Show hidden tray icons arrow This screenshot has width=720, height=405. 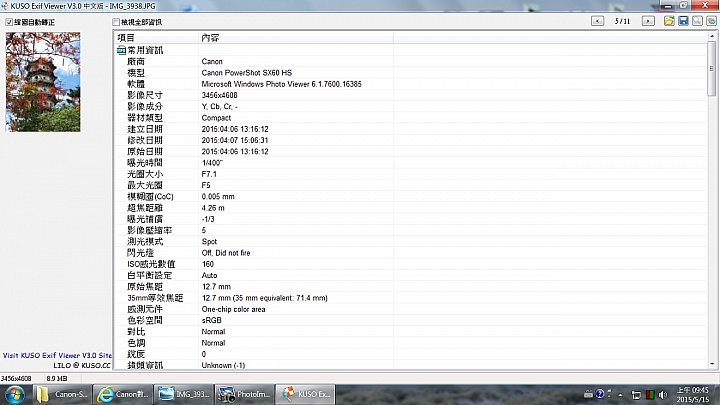tap(620, 395)
